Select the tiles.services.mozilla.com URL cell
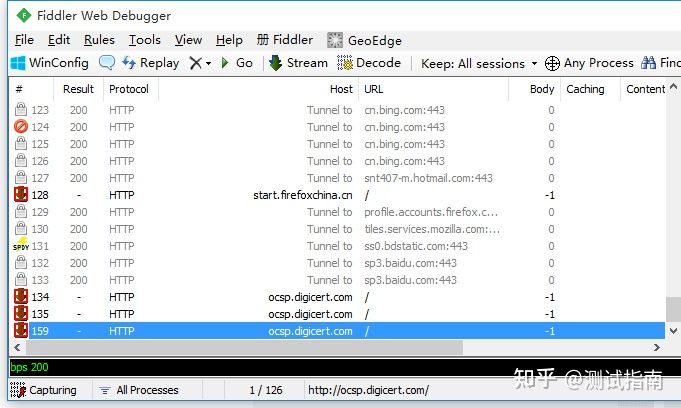The image size is (681, 408). click(432, 229)
